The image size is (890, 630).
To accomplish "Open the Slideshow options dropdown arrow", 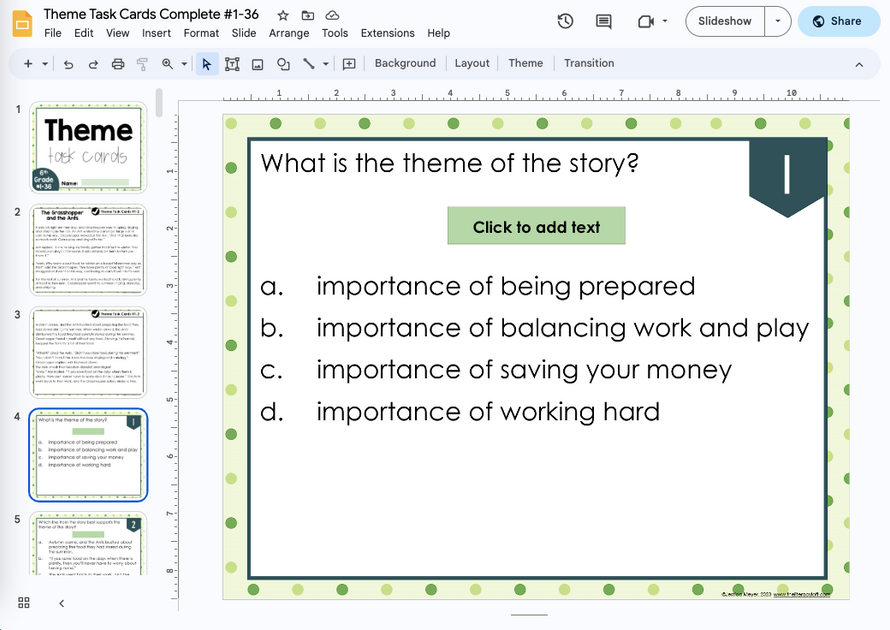I will point(777,20).
